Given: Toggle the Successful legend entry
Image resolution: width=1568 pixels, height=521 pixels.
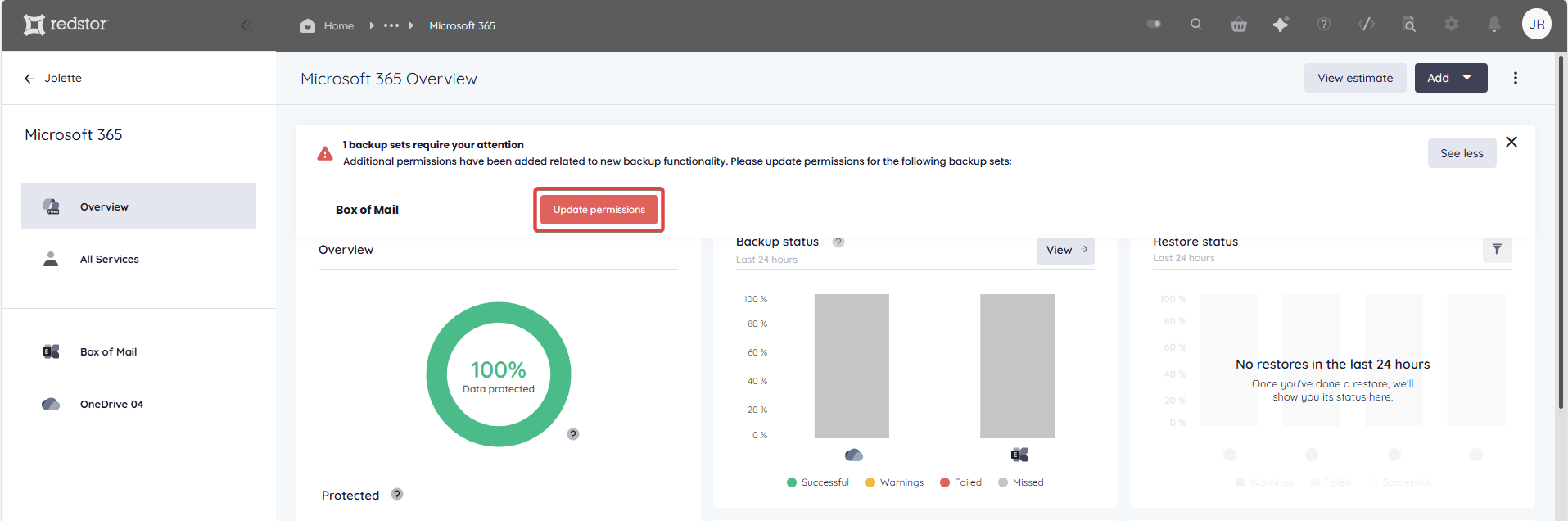Looking at the screenshot, I should [x=818, y=482].
